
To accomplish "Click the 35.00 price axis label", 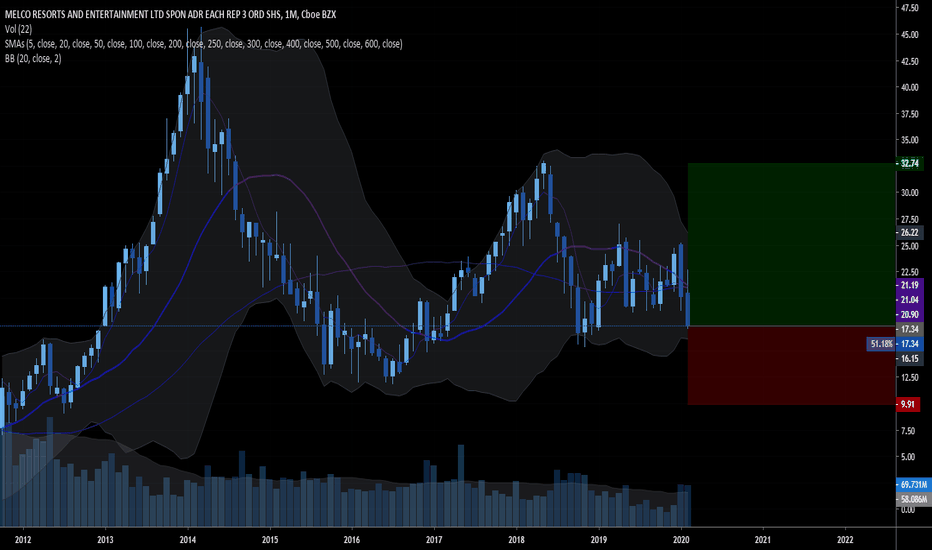I will pos(910,140).
